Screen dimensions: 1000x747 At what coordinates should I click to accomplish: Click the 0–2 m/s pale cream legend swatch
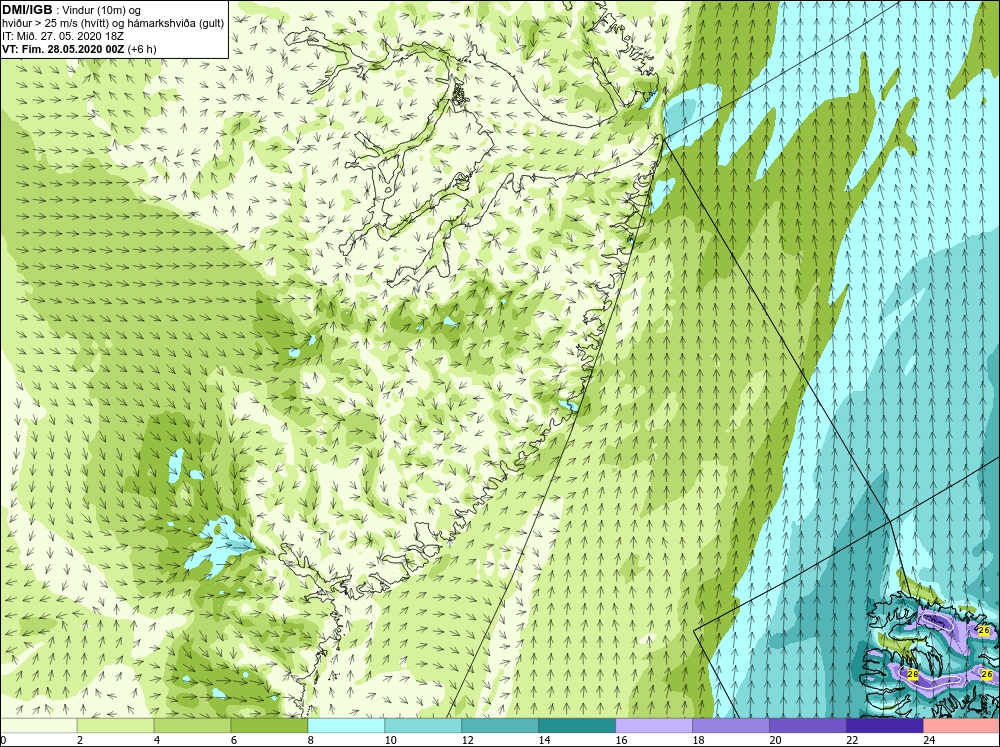(38, 725)
